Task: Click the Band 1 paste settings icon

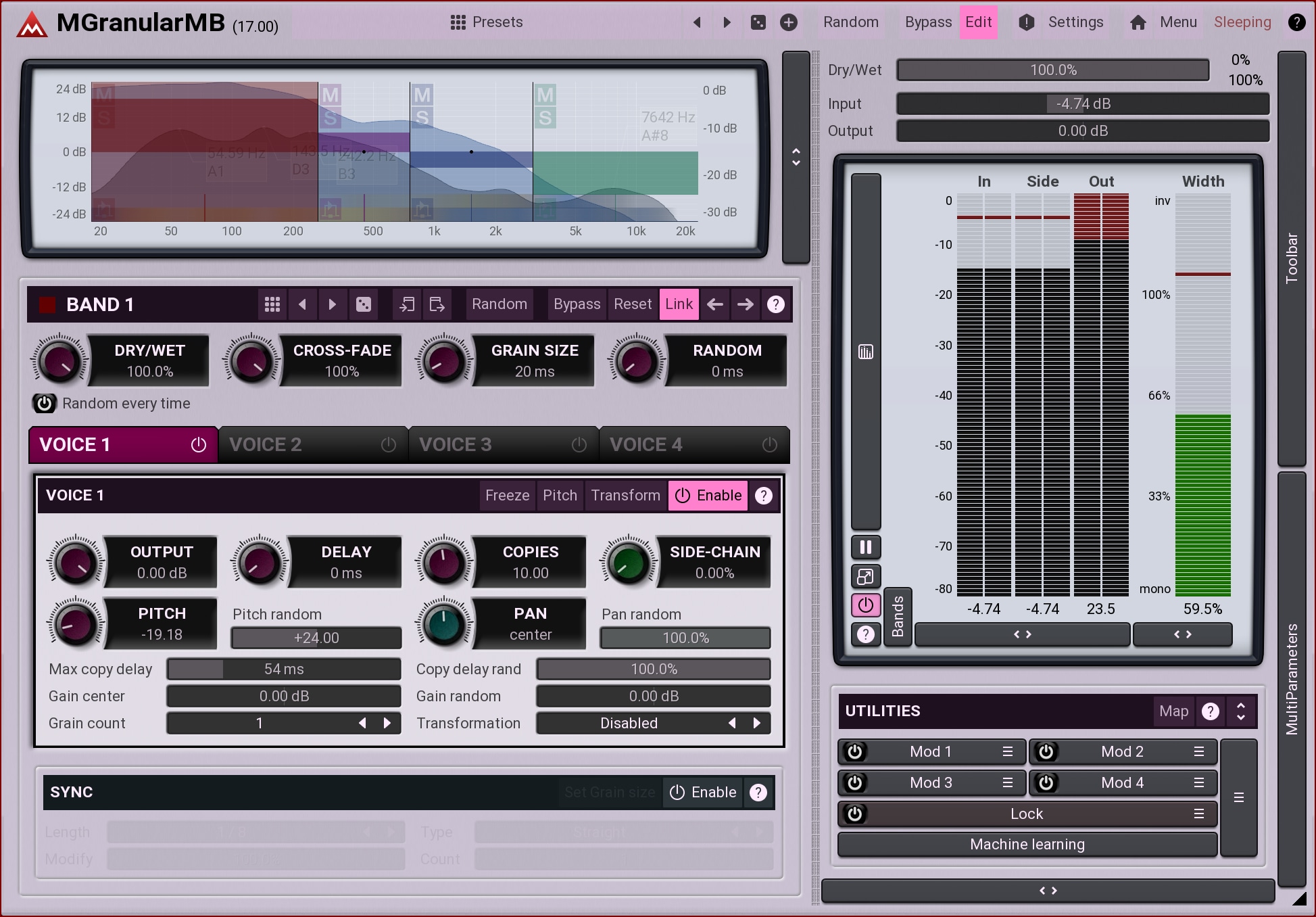Action: [x=437, y=304]
